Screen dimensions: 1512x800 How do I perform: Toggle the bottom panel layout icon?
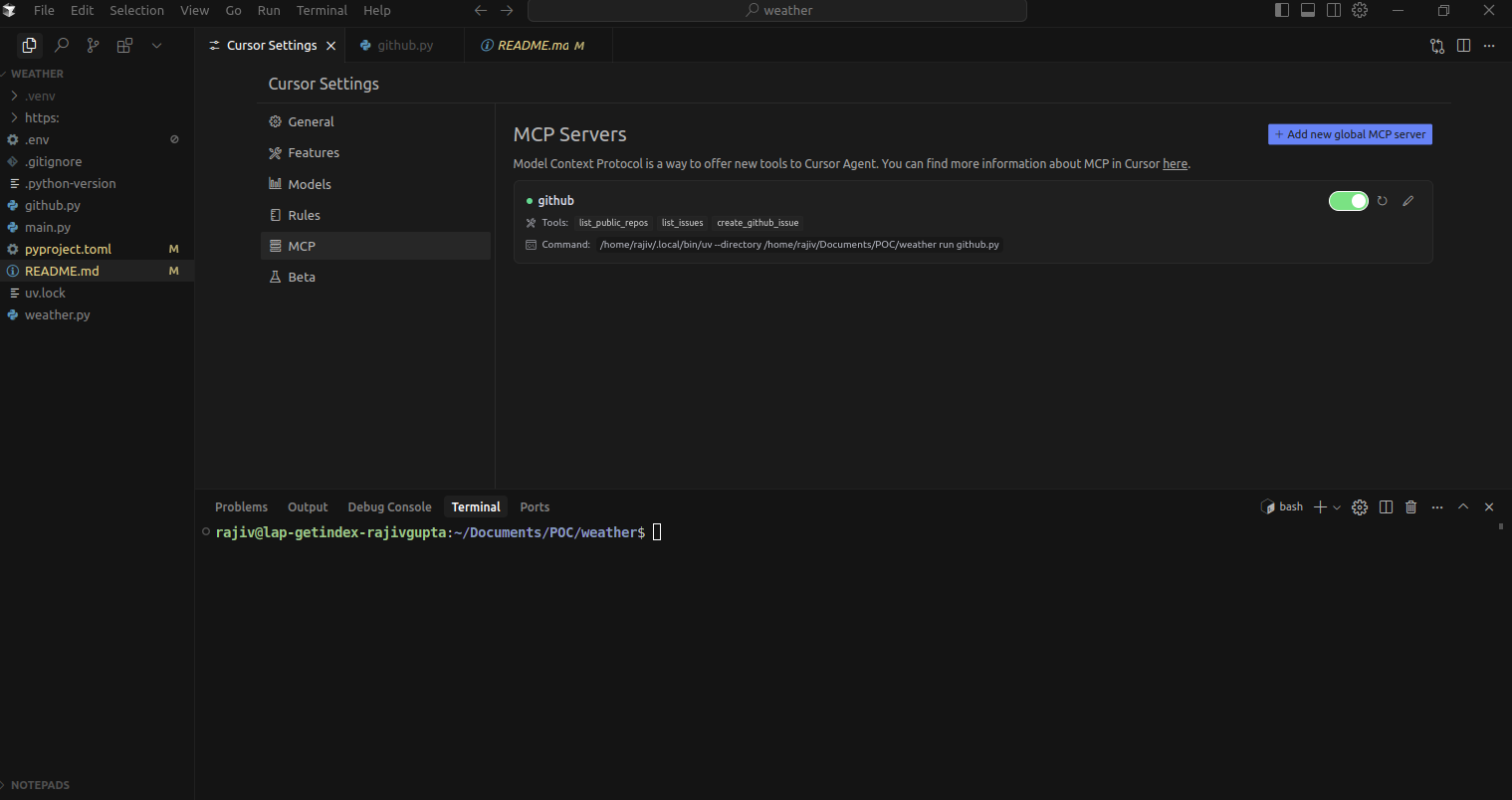pos(1308,10)
